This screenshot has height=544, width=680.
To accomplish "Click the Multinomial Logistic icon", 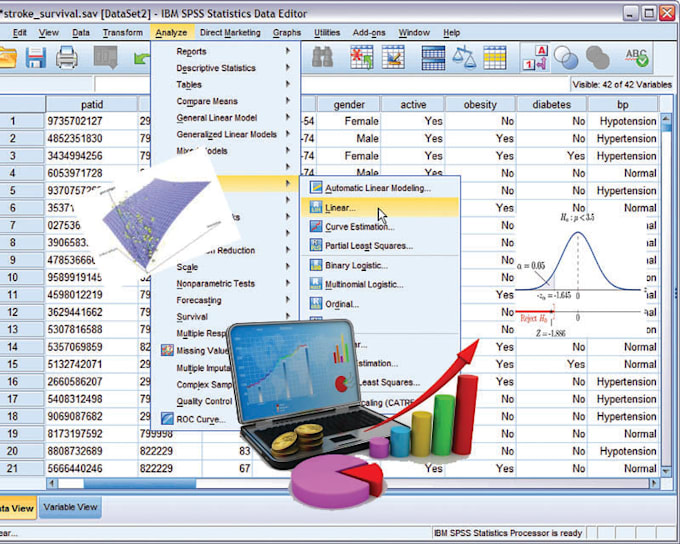I will [316, 284].
